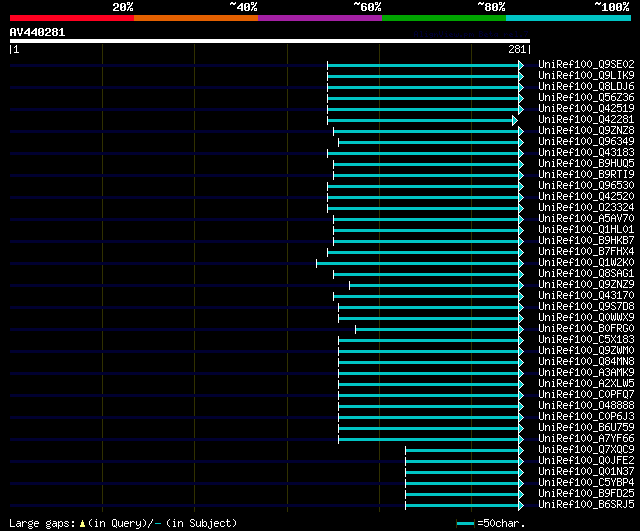
Task: Click the UniRef100_Q0WWX9 label
Action: click(586, 318)
